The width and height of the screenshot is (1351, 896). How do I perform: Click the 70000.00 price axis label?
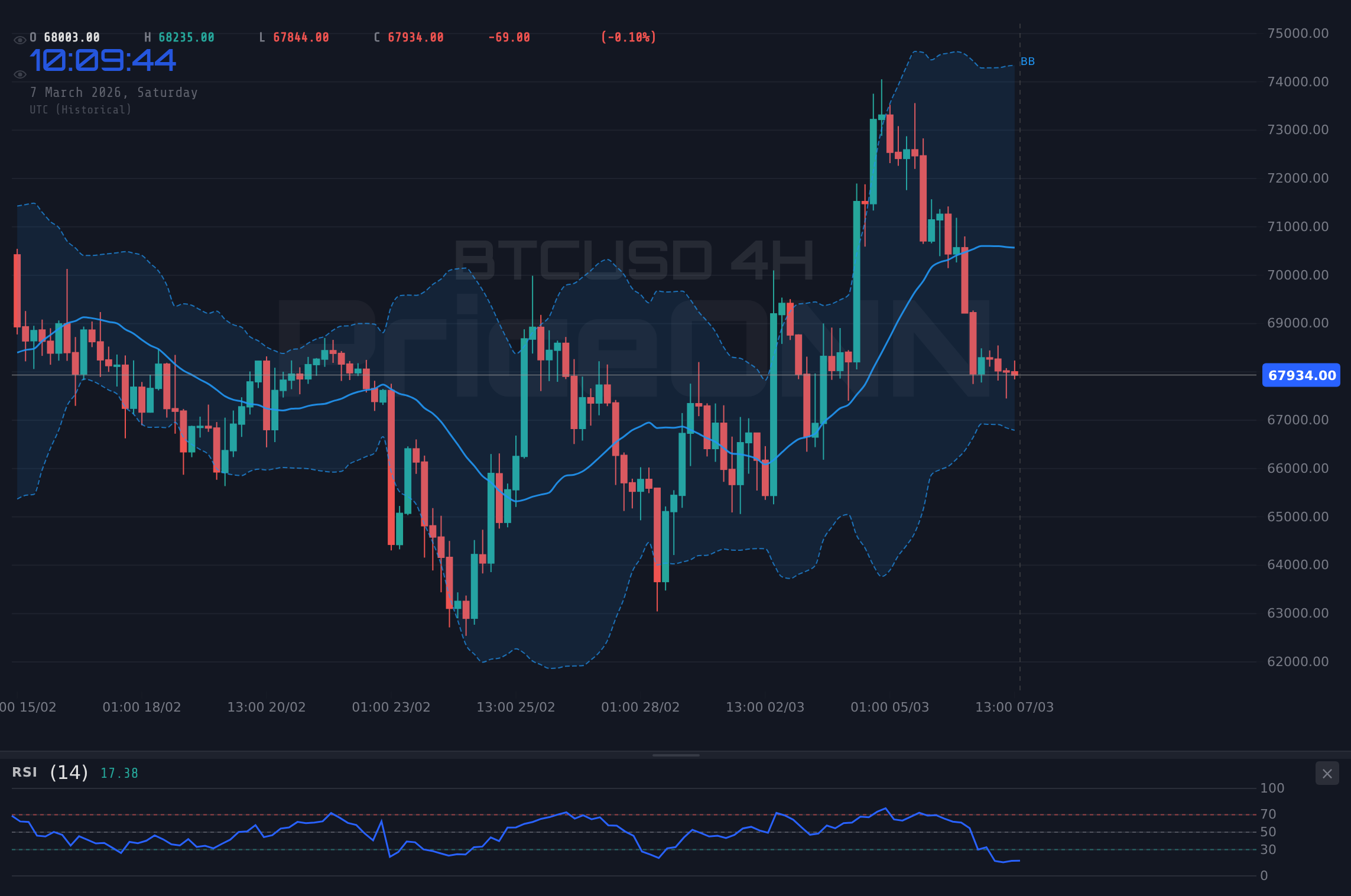(x=1298, y=275)
